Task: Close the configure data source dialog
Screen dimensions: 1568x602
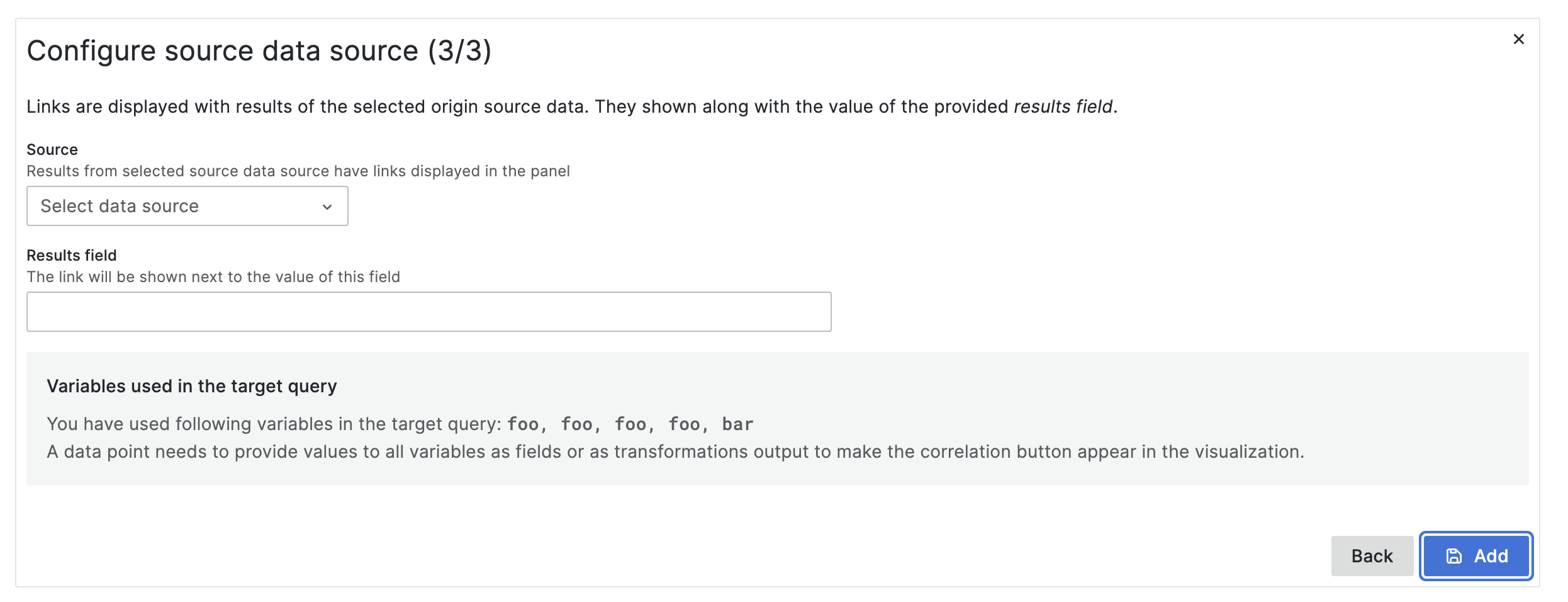Action: point(1518,39)
